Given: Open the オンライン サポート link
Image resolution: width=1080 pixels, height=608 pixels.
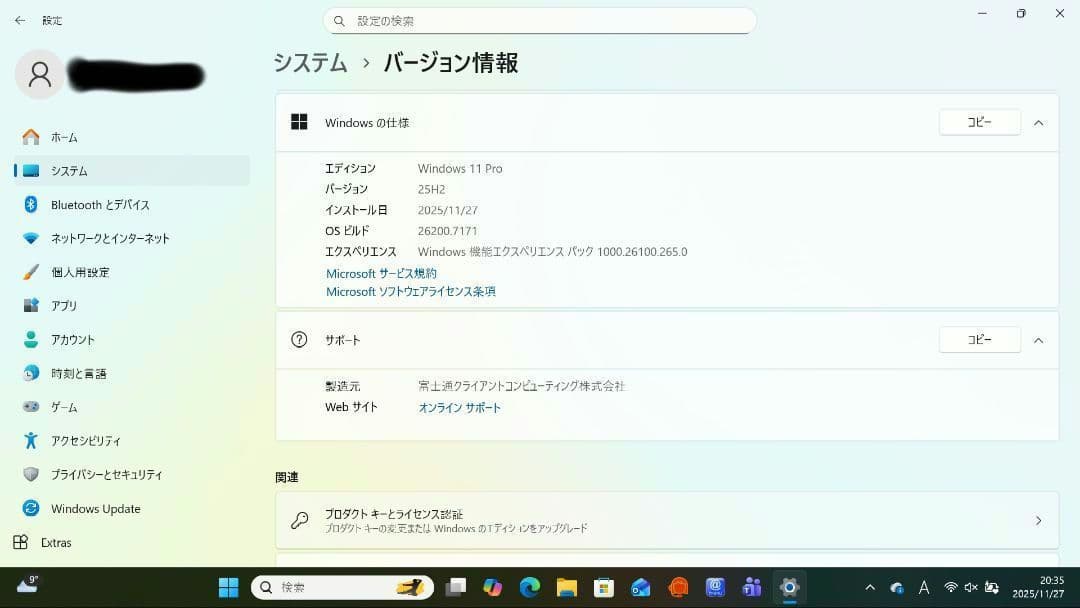Looking at the screenshot, I should tap(459, 407).
